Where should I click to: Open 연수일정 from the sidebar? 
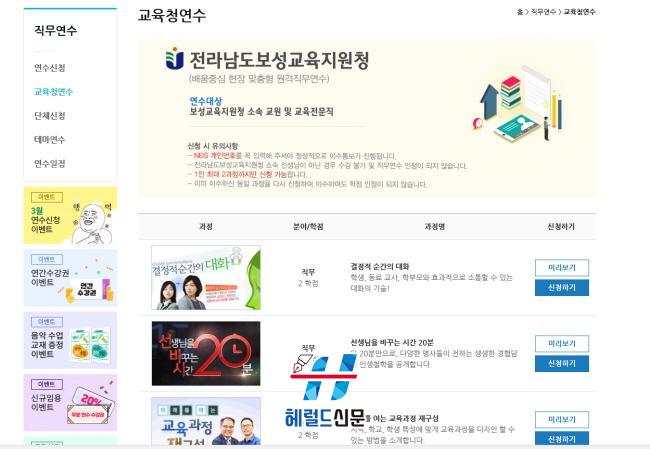[x=50, y=164]
